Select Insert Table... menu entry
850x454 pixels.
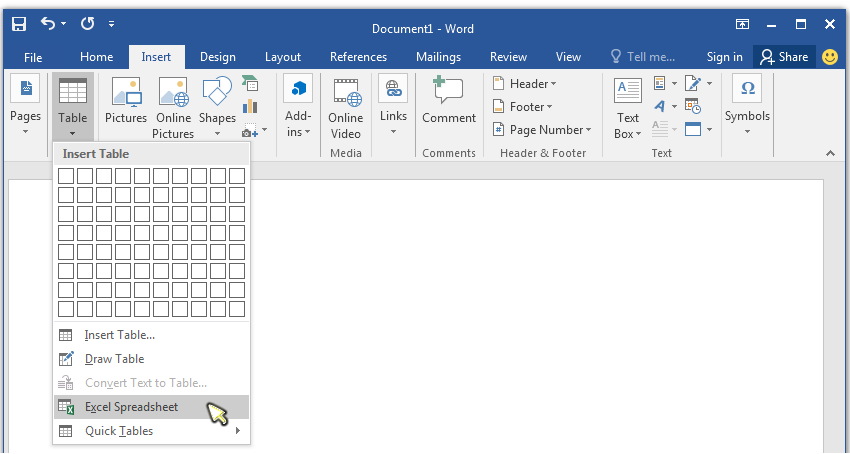pyautogui.click(x=152, y=335)
